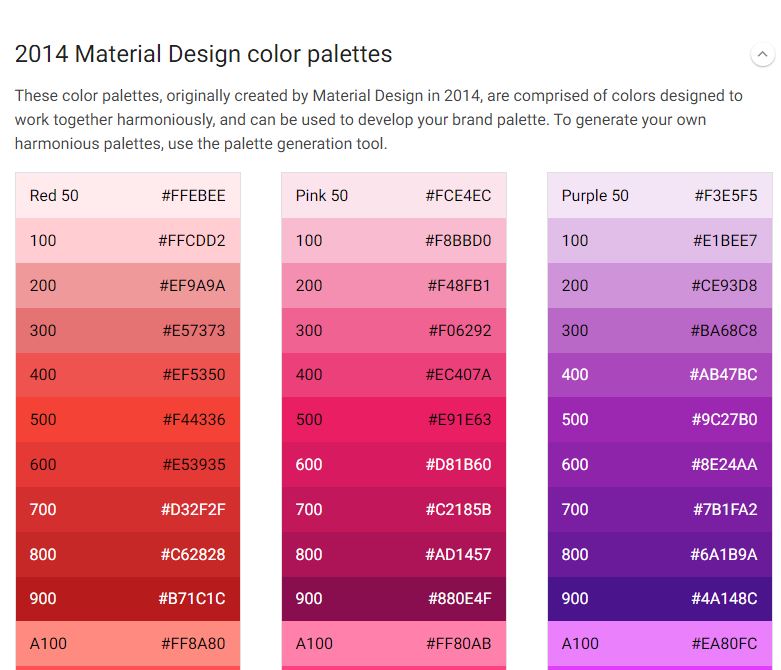Select the Red 600 #E53935 swatch
The image size is (781, 670).
pyautogui.click(x=128, y=464)
